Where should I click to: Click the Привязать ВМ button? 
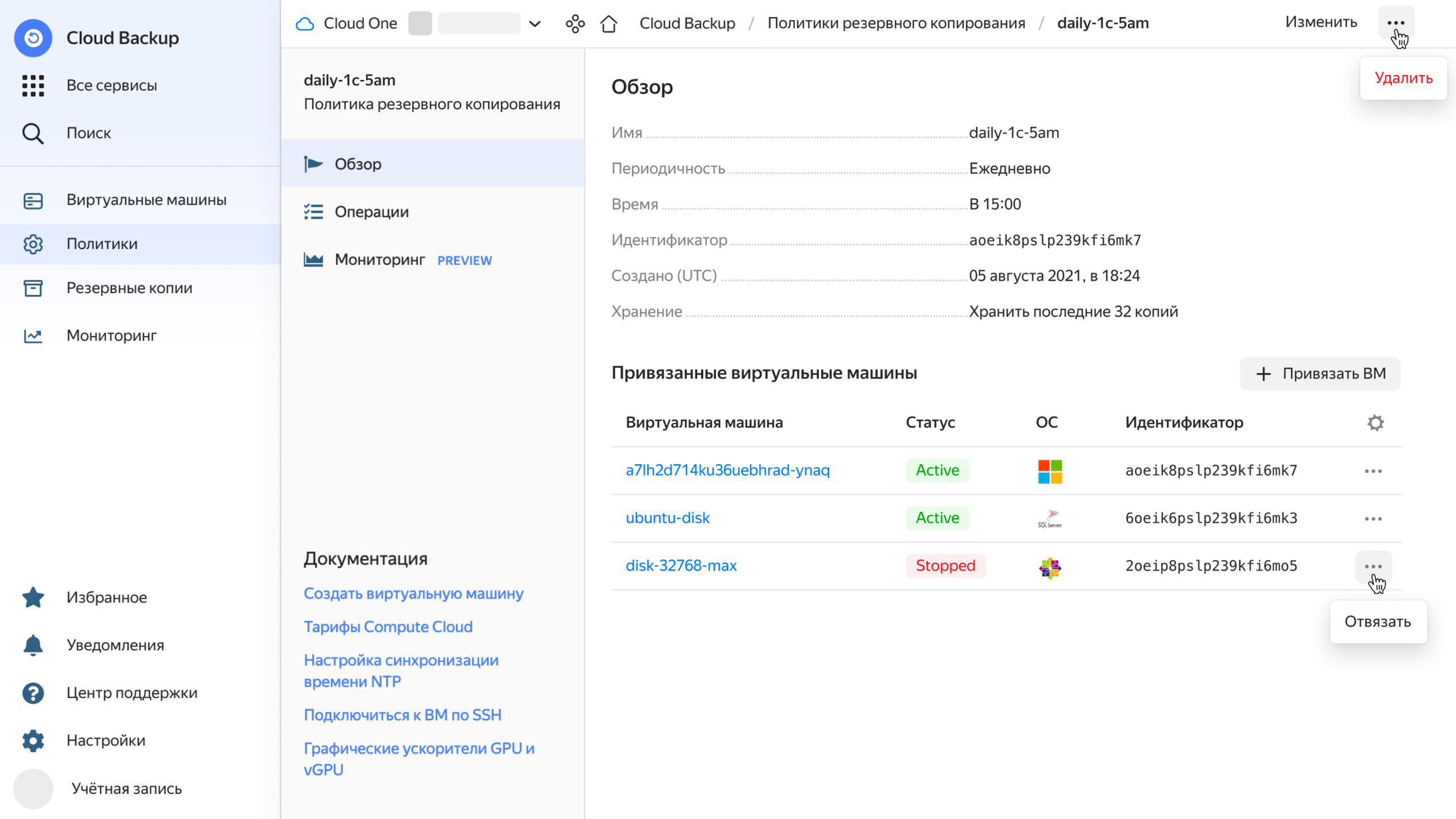coord(1320,374)
